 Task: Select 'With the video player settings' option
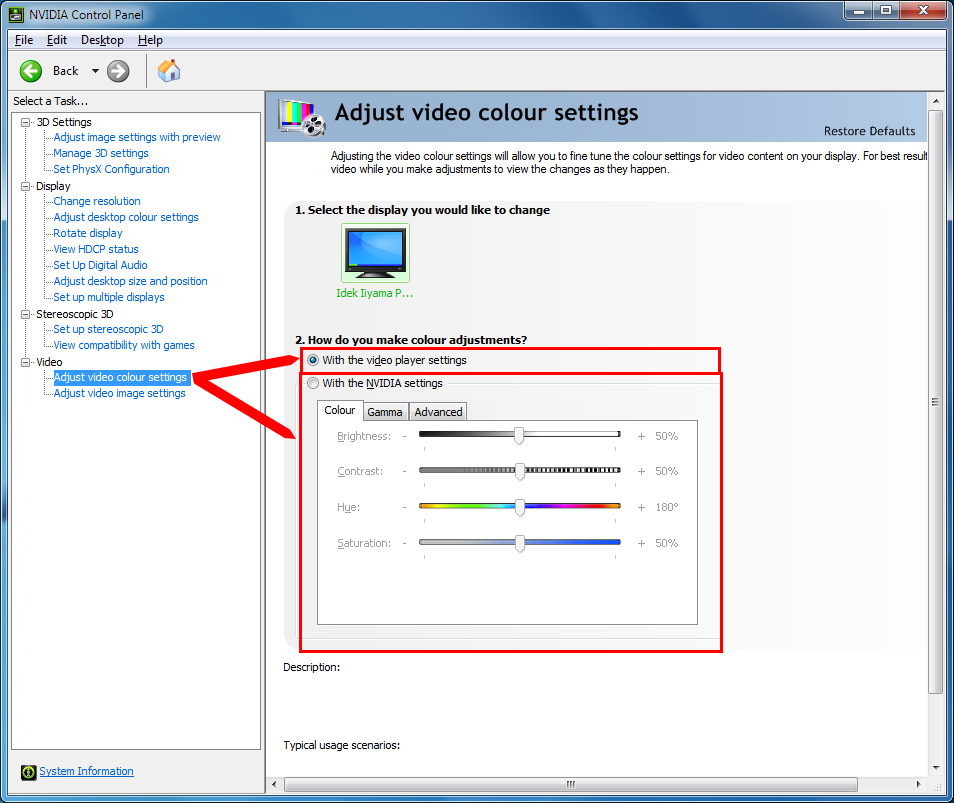[x=388, y=360]
